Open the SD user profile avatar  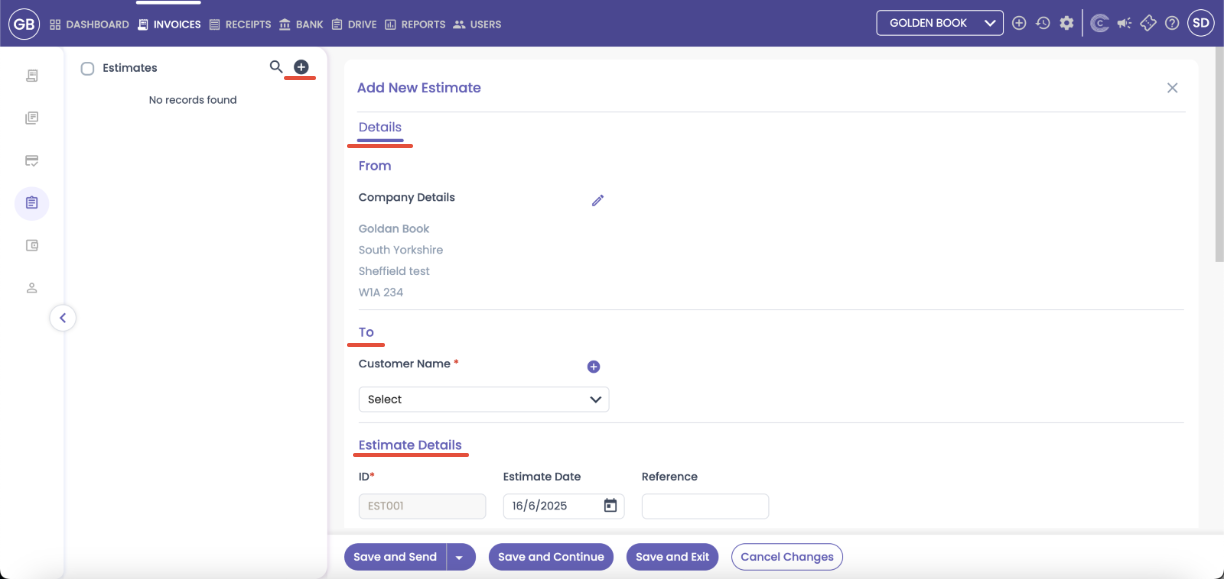(1200, 23)
